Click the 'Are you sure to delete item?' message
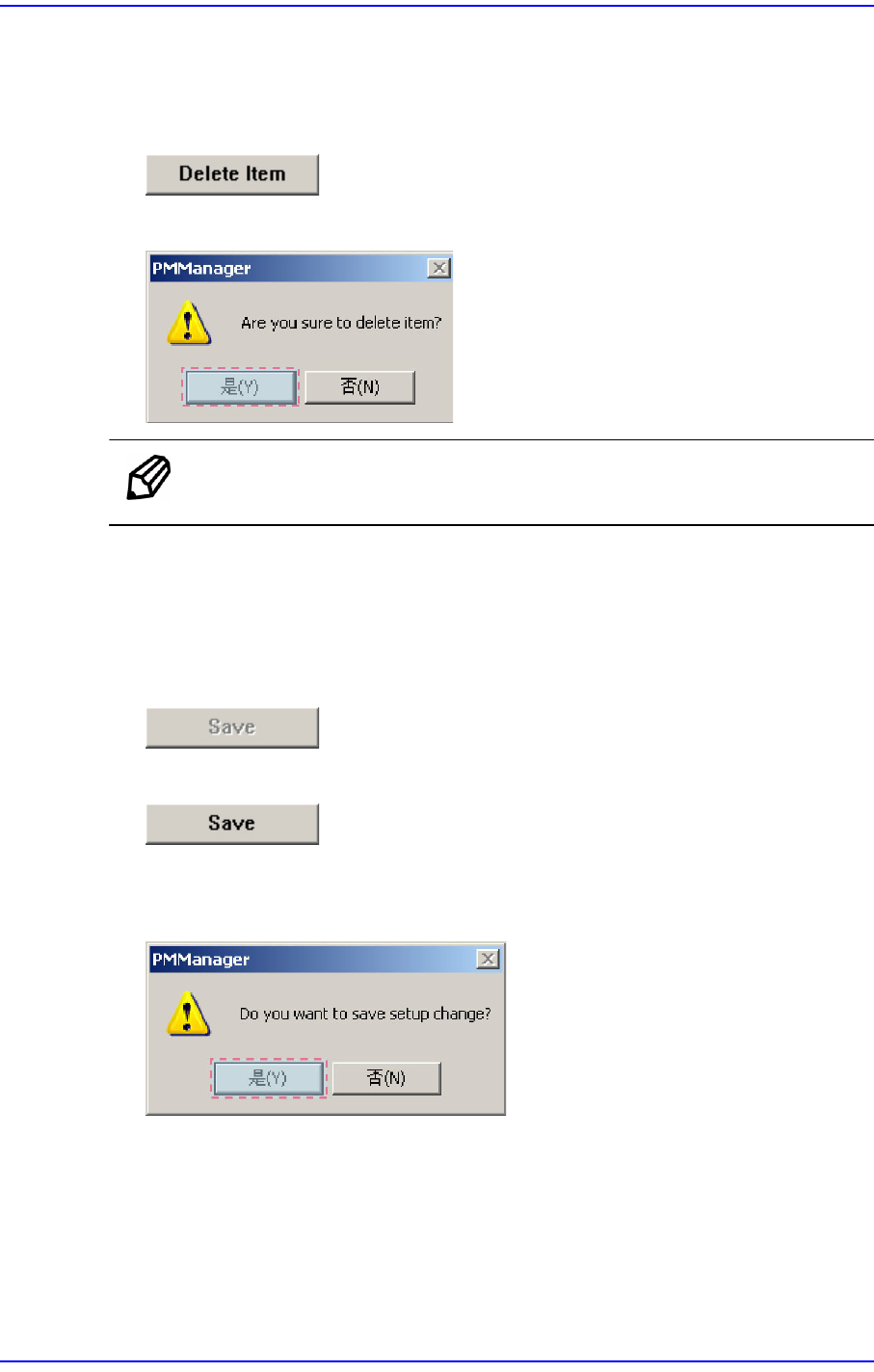Screen dimensions: 874x1372 pyautogui.click(x=341, y=323)
